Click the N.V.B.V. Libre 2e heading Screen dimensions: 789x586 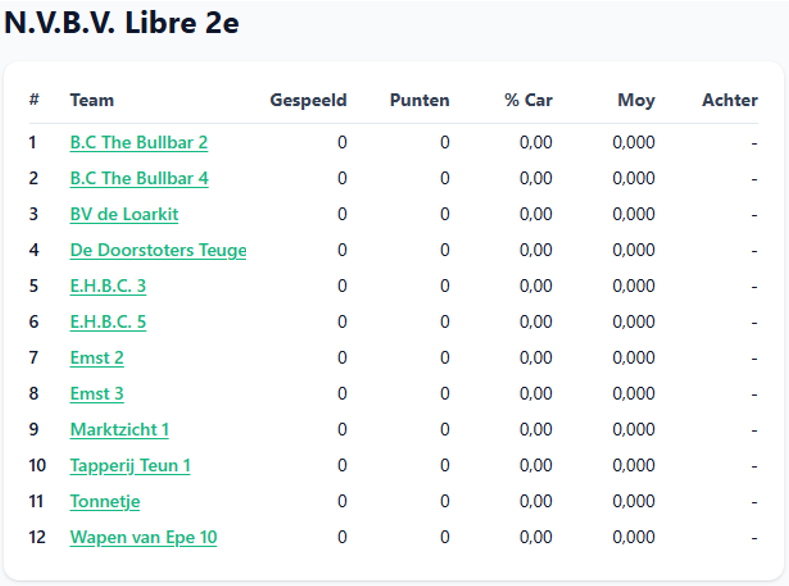pos(122,23)
